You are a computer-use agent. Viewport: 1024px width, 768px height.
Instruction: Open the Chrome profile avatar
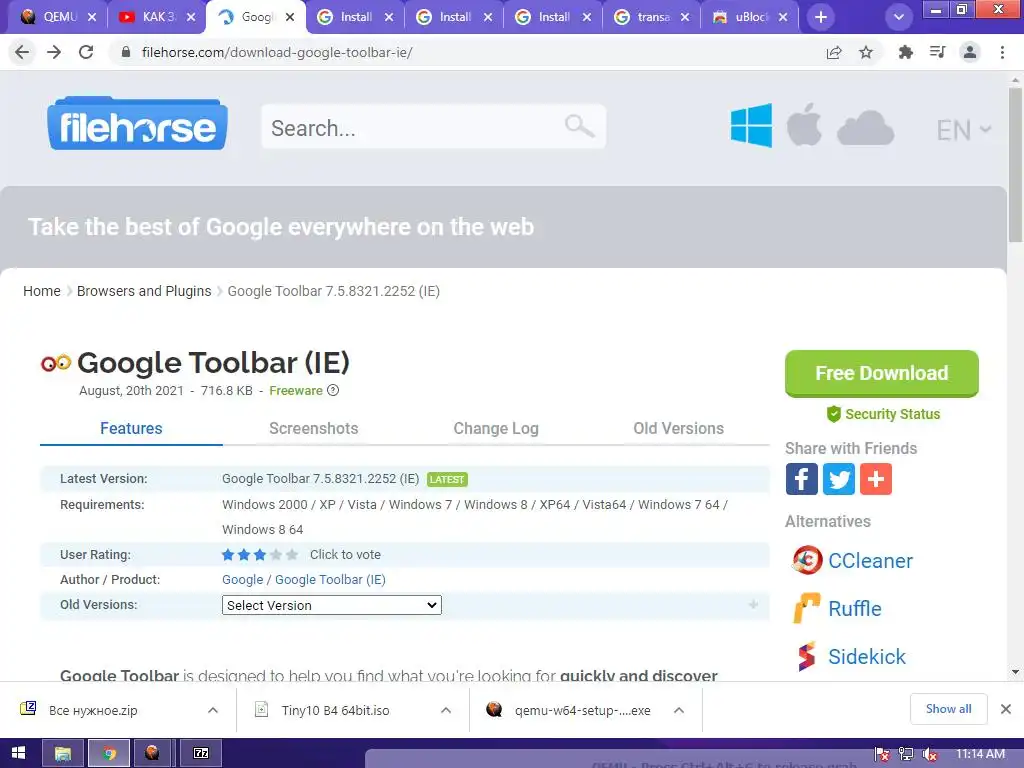[970, 52]
